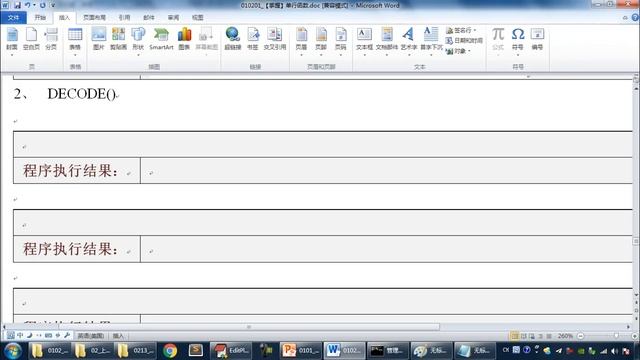Open the Shapes (形状) gallery
The height and width of the screenshot is (360, 640).
point(138,41)
